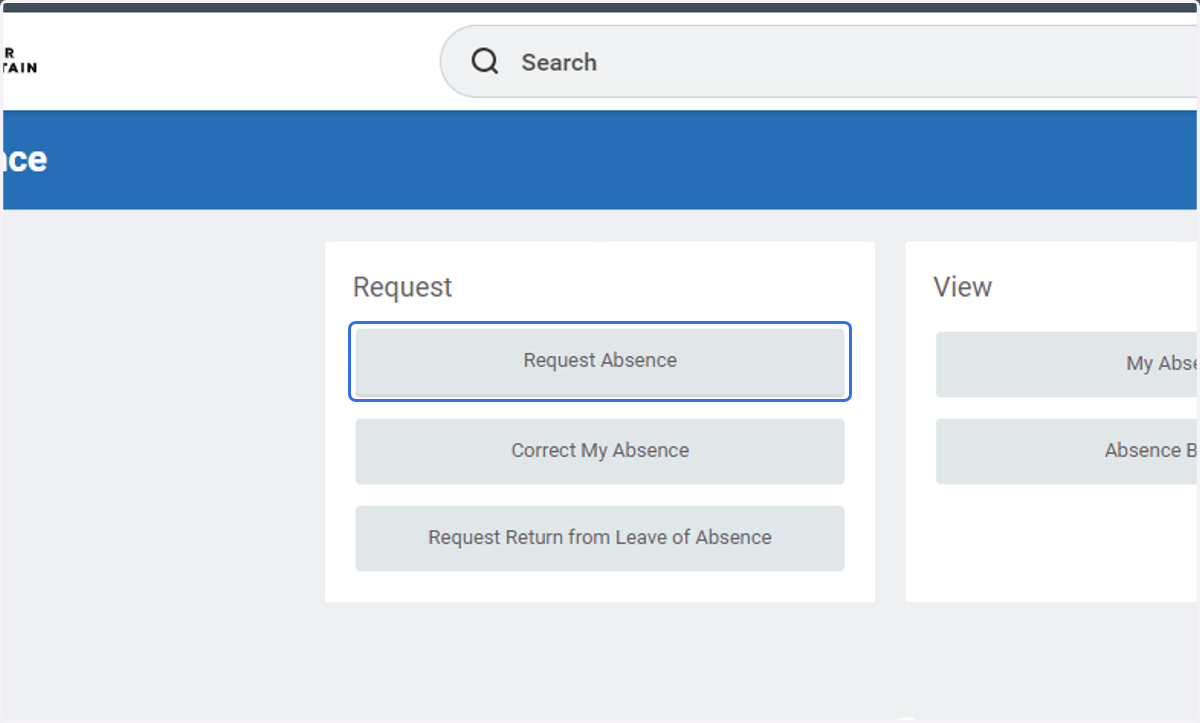Click the View section heading
This screenshot has width=1200, height=723.
click(x=962, y=287)
